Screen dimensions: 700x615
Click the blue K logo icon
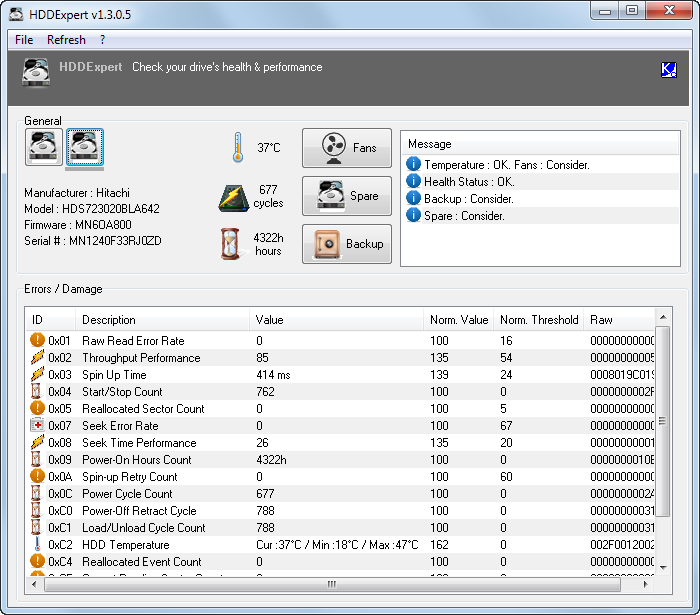(x=668, y=70)
